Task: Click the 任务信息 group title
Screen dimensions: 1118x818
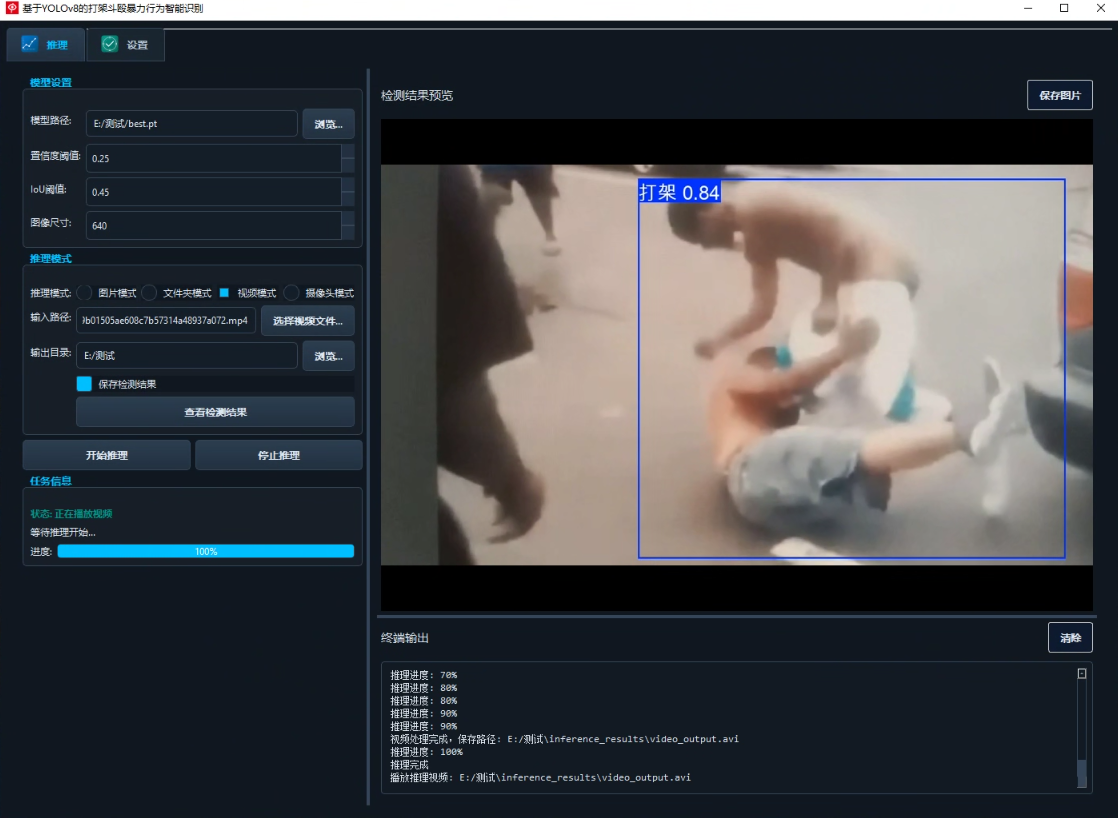Action: click(51, 481)
